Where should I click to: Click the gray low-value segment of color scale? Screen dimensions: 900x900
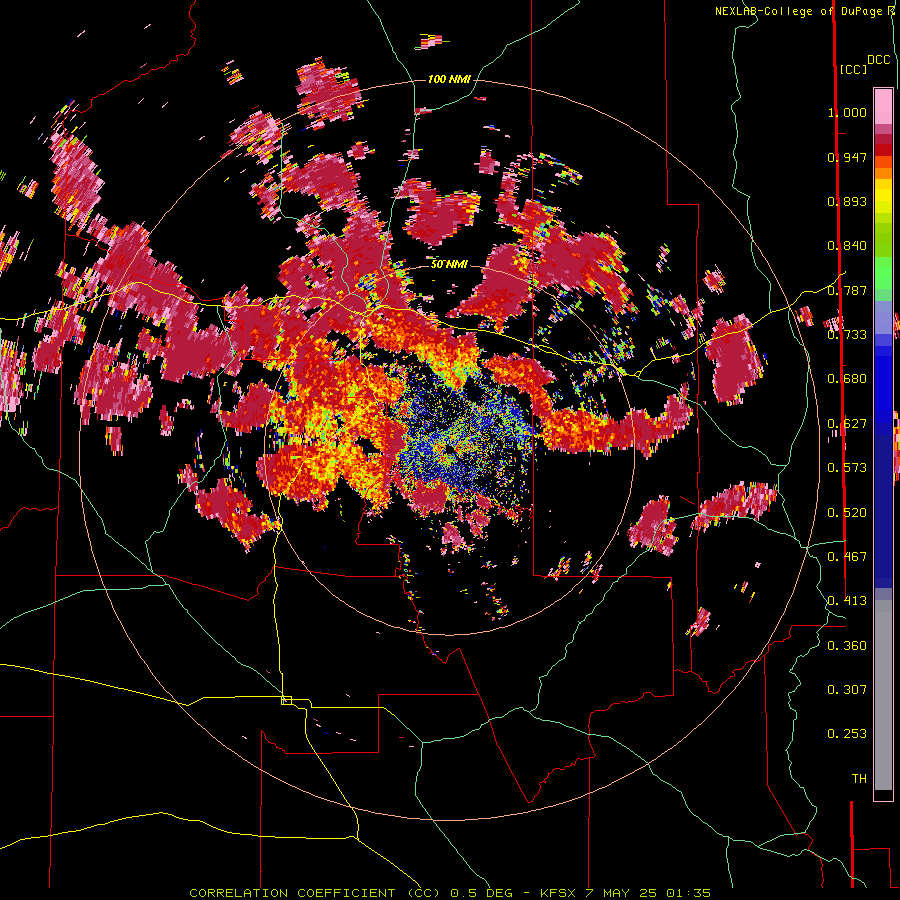pos(883,695)
